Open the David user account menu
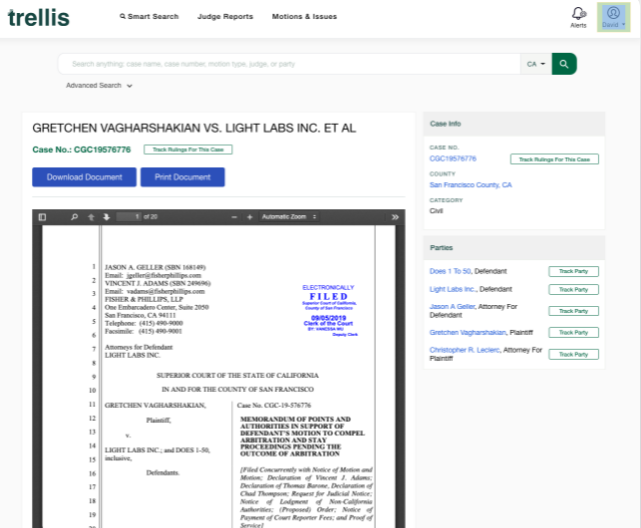 pos(613,17)
